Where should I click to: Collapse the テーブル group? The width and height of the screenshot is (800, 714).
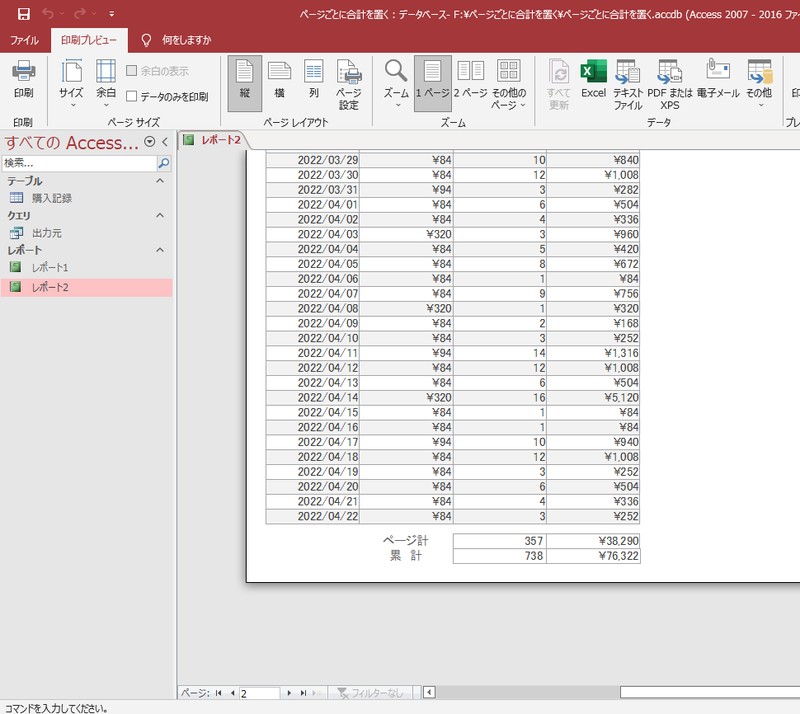pyautogui.click(x=160, y=181)
